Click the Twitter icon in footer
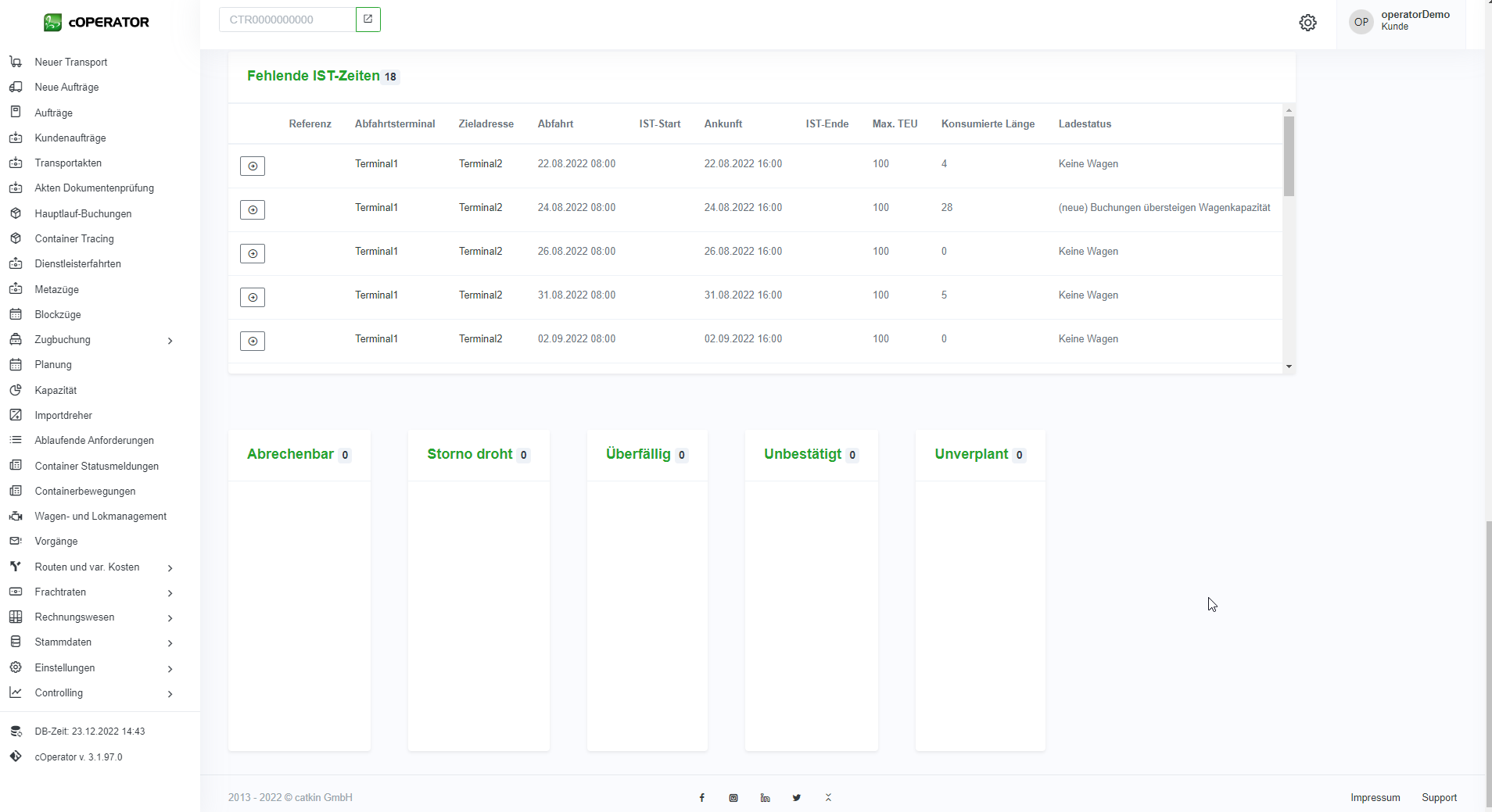The width and height of the screenshot is (1492, 812). tap(796, 798)
